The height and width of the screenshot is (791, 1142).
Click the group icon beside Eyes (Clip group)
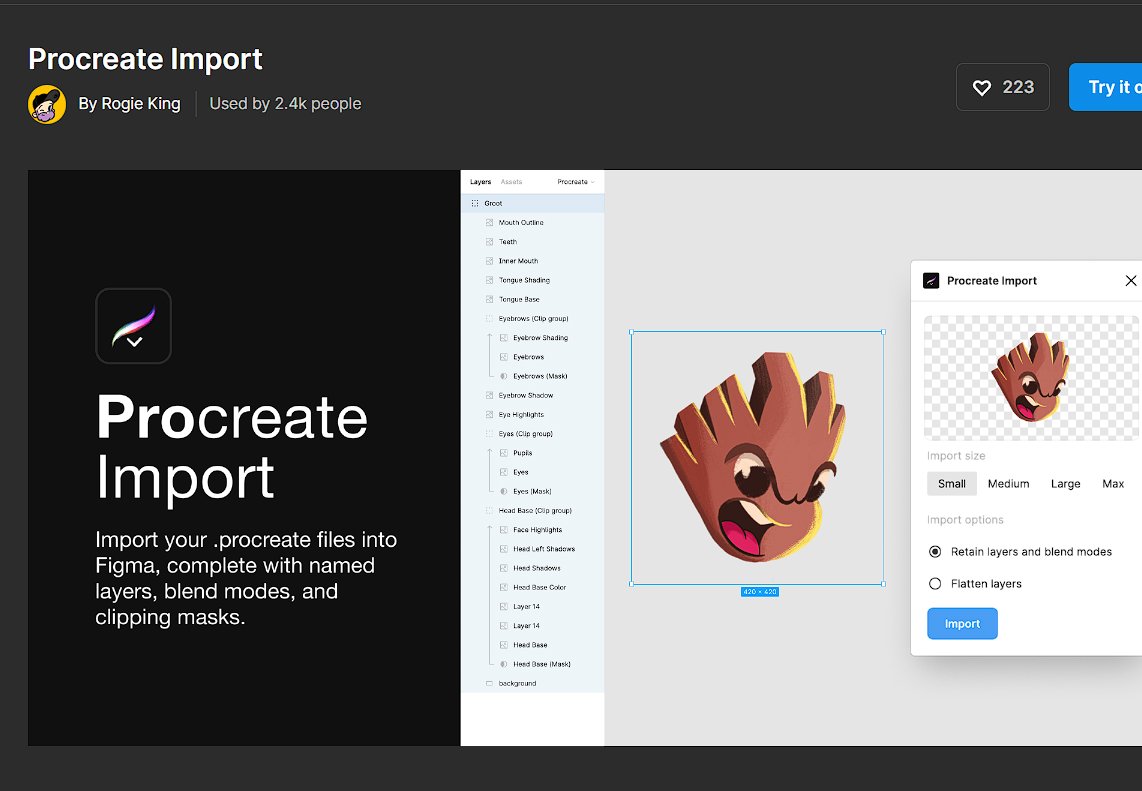click(x=489, y=433)
